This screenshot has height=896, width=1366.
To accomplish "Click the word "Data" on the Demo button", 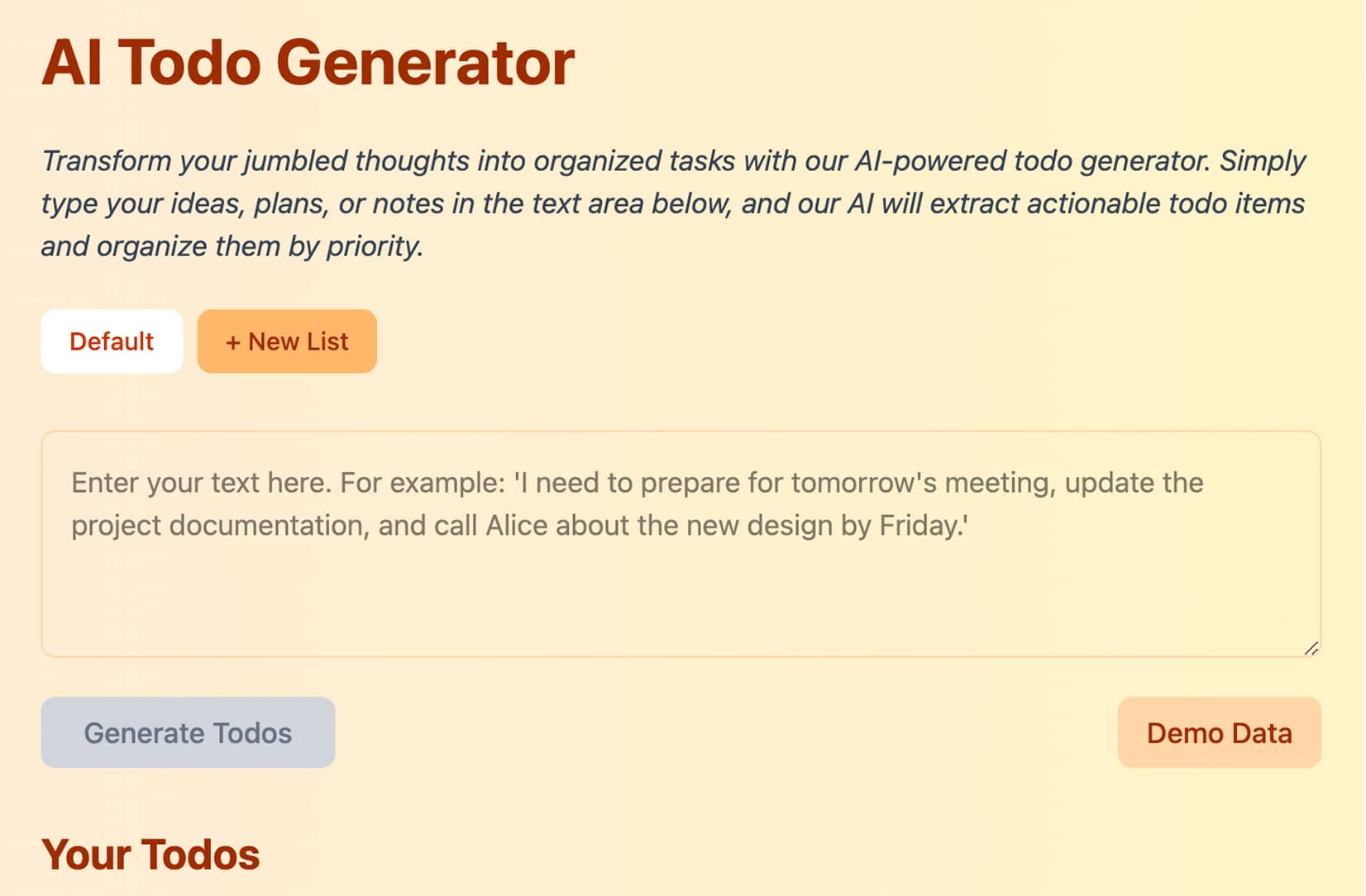I will (x=1261, y=733).
